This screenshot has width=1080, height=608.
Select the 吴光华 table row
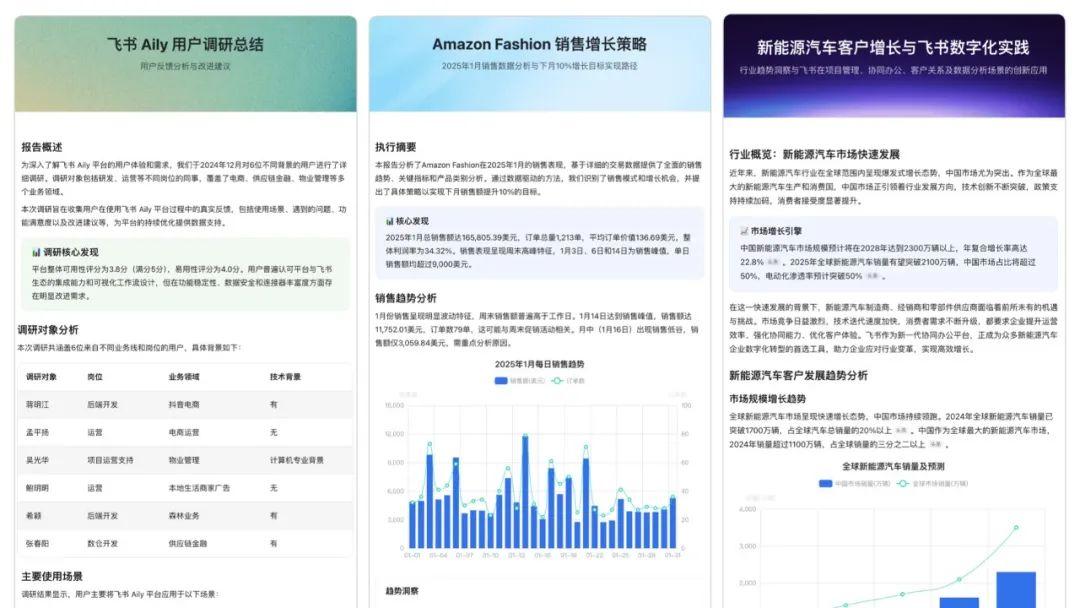click(185, 460)
